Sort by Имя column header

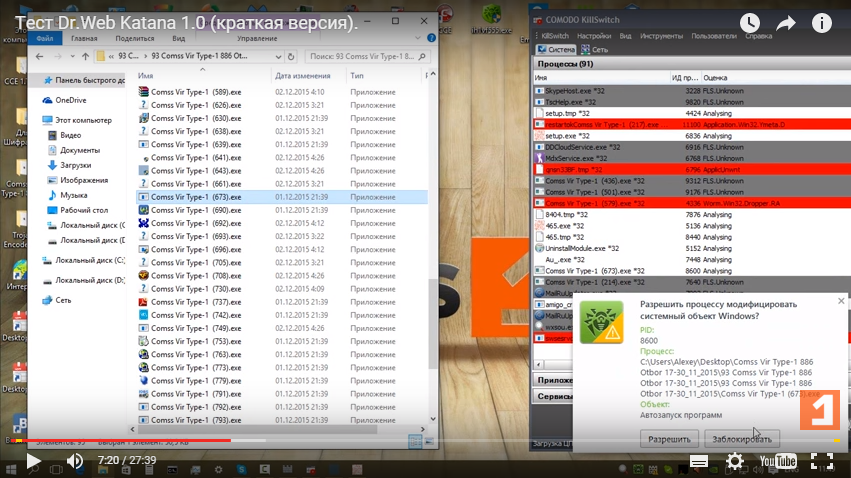(x=145, y=76)
